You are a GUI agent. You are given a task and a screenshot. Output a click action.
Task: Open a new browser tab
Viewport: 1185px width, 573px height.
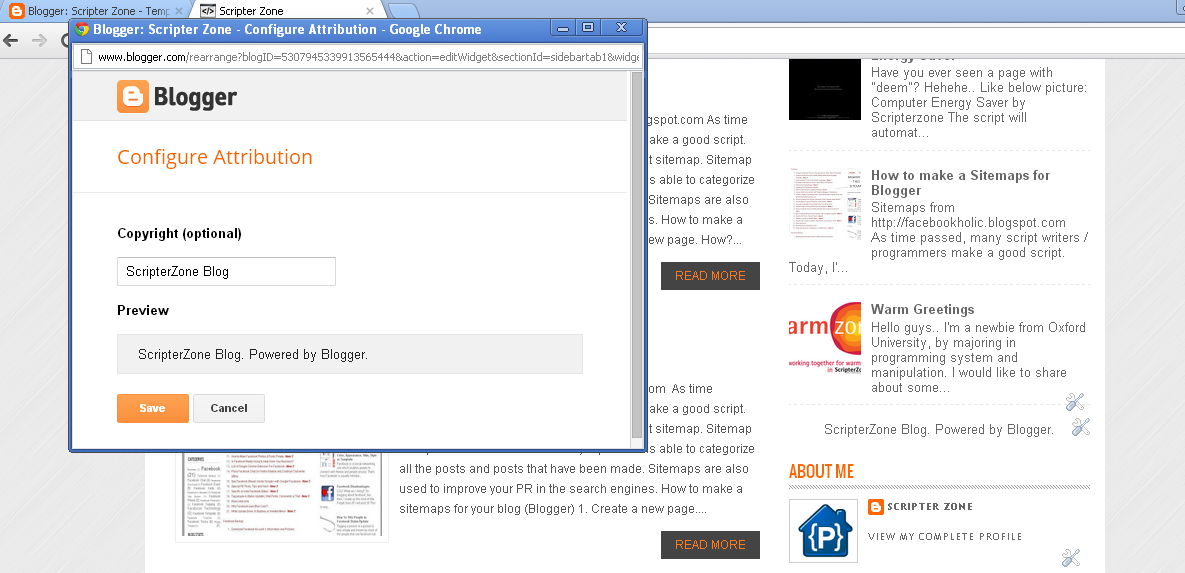(x=404, y=11)
